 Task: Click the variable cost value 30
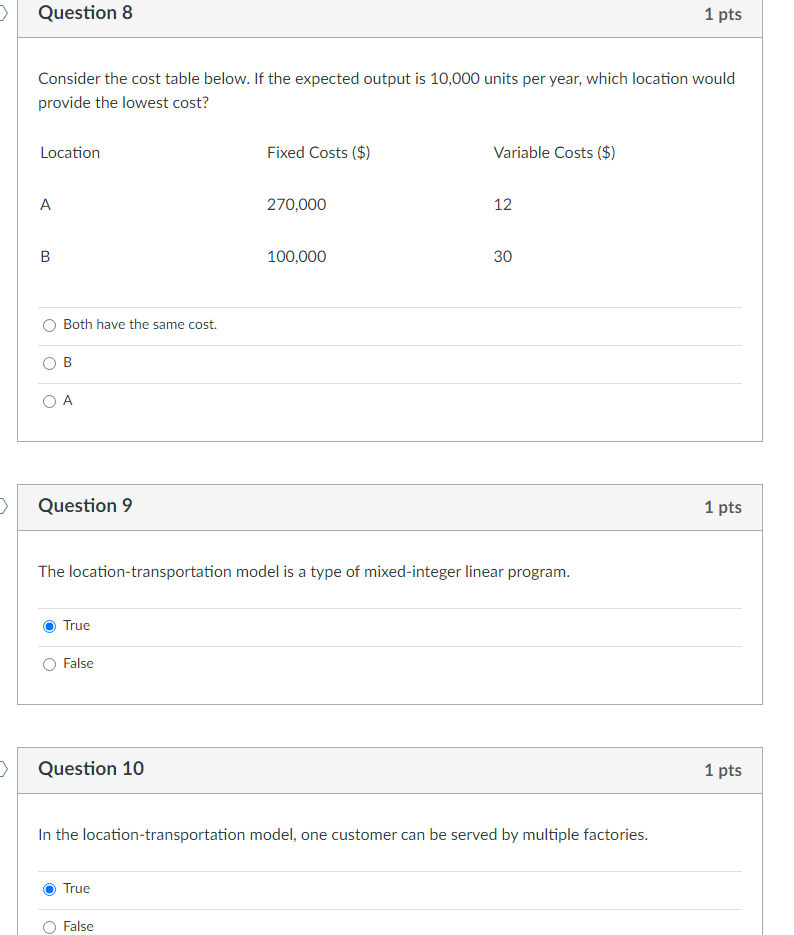[x=502, y=256]
